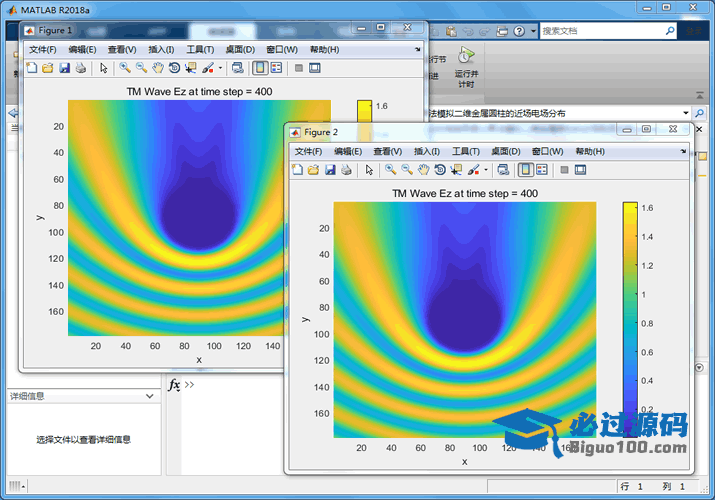Open 插入(I) menu in Figure 1

click(161, 50)
